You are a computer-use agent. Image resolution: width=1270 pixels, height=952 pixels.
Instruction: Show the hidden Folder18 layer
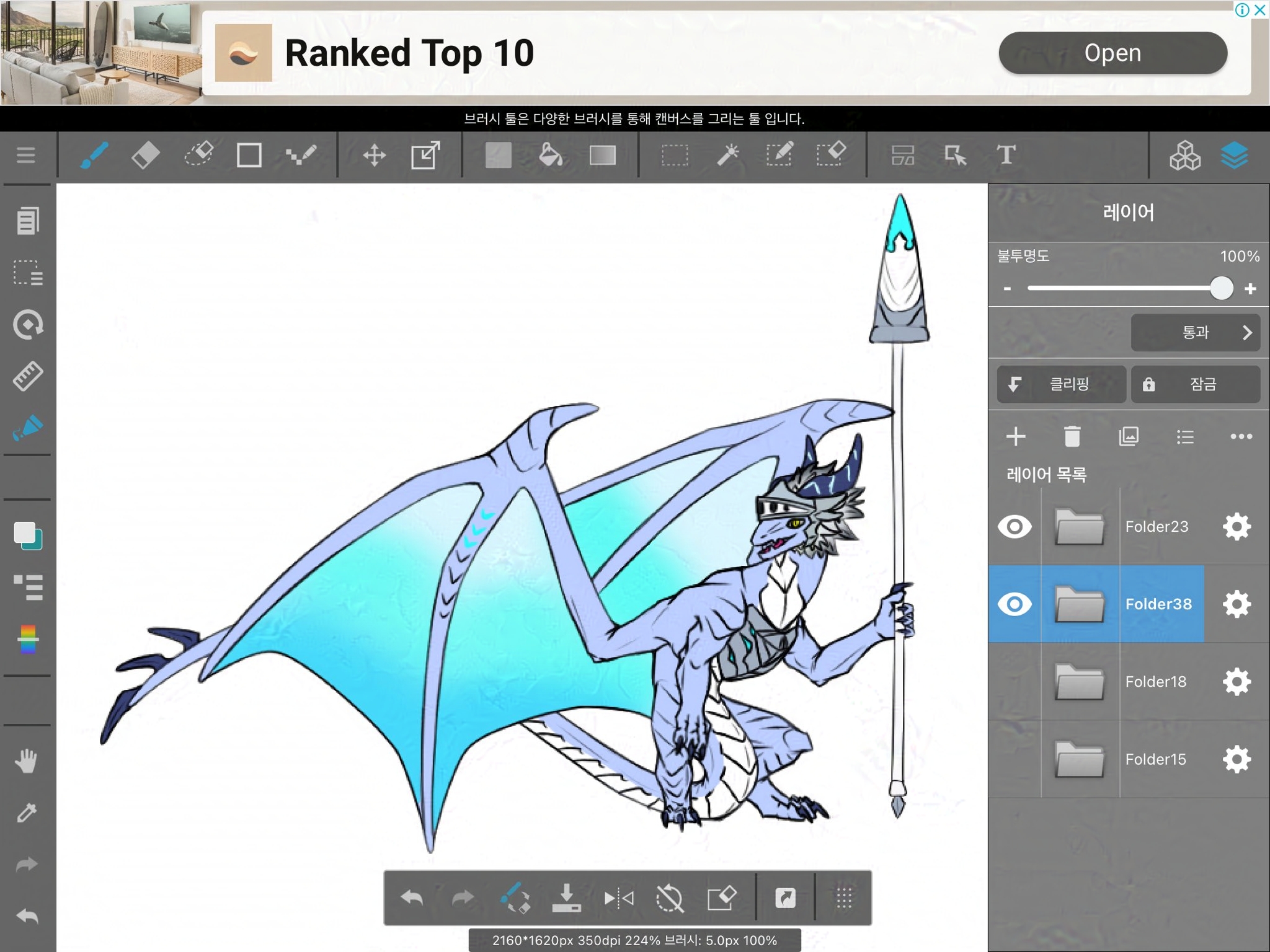[1015, 682]
